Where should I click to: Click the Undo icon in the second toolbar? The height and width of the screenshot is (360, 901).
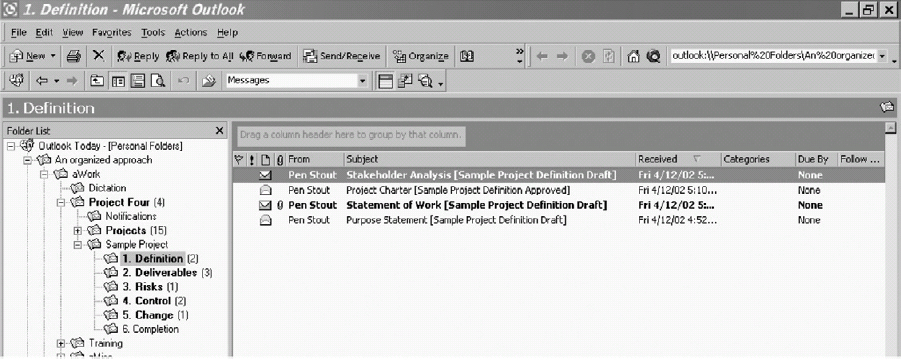pos(183,81)
